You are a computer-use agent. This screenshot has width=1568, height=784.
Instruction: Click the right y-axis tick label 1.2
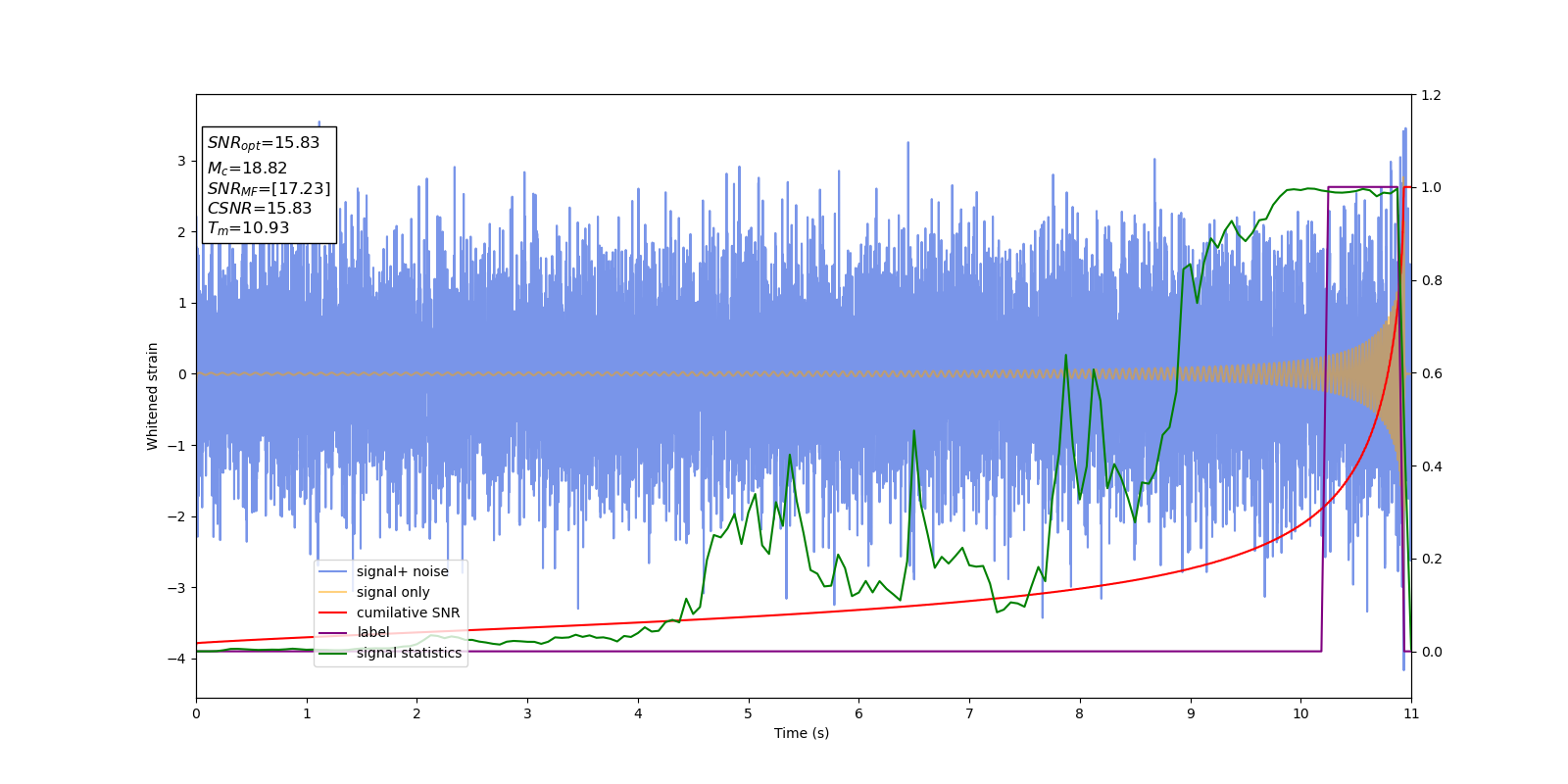1431,95
